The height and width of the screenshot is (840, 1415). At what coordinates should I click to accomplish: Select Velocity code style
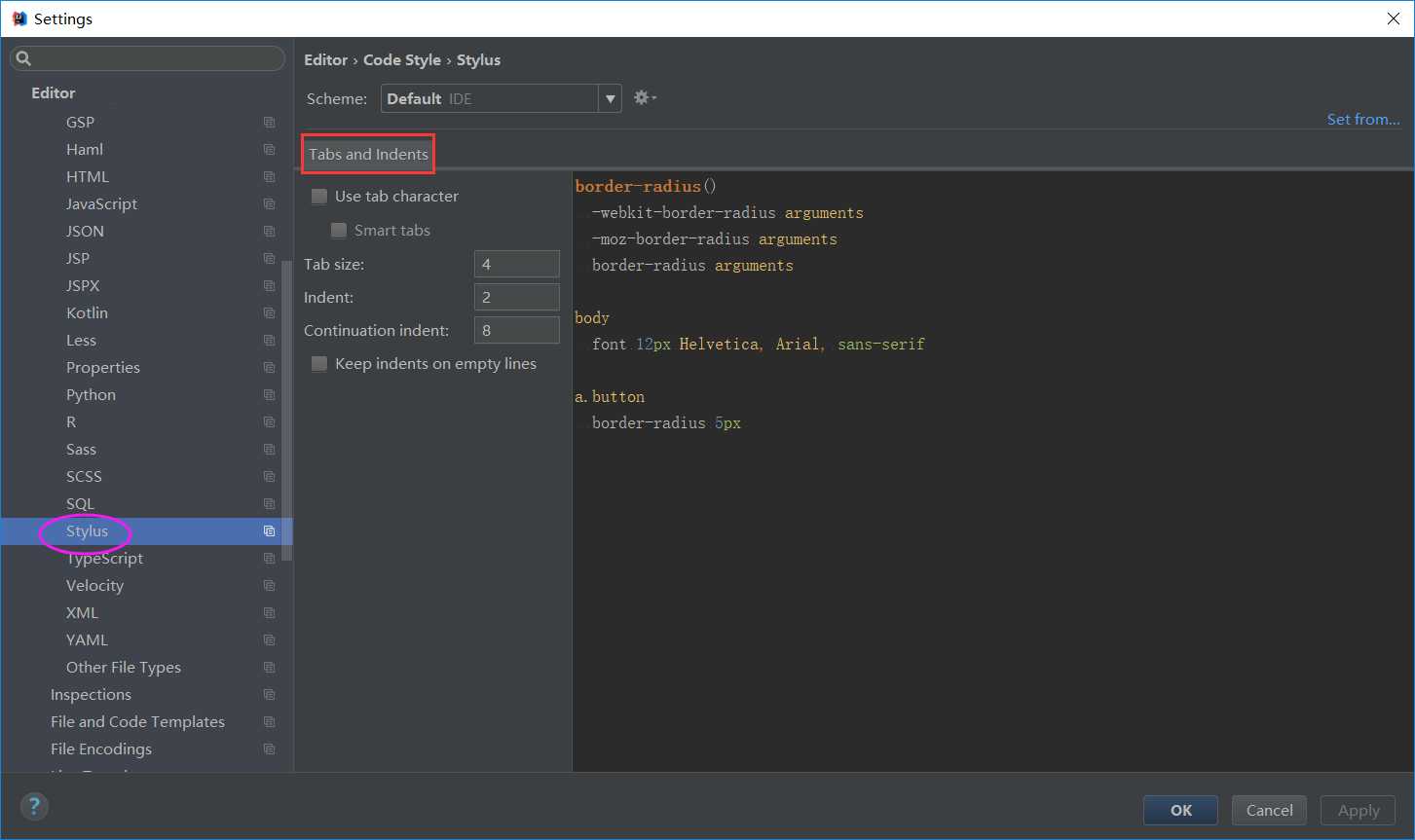tap(94, 586)
